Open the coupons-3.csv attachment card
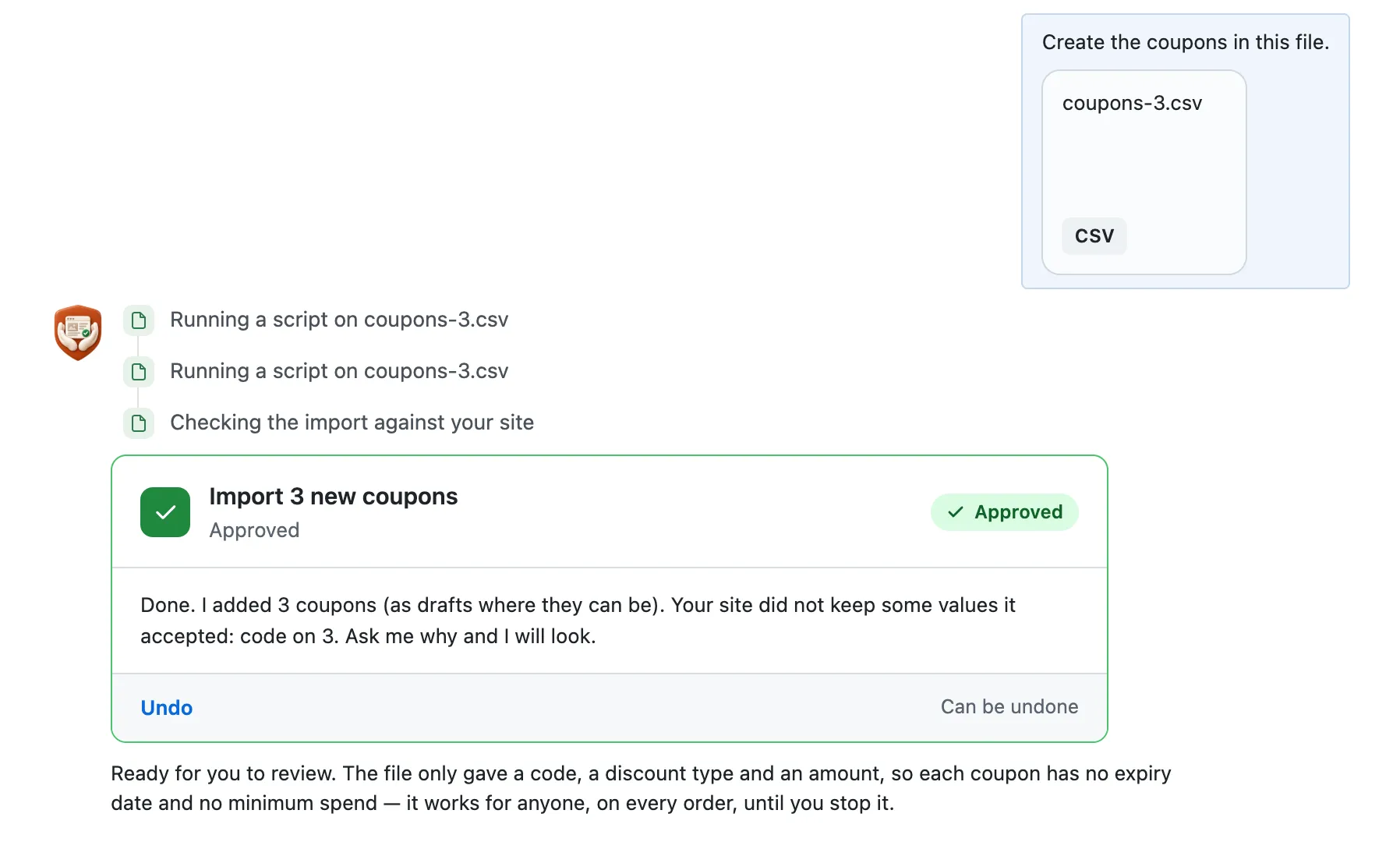The height and width of the screenshot is (856, 1400). tap(1144, 172)
